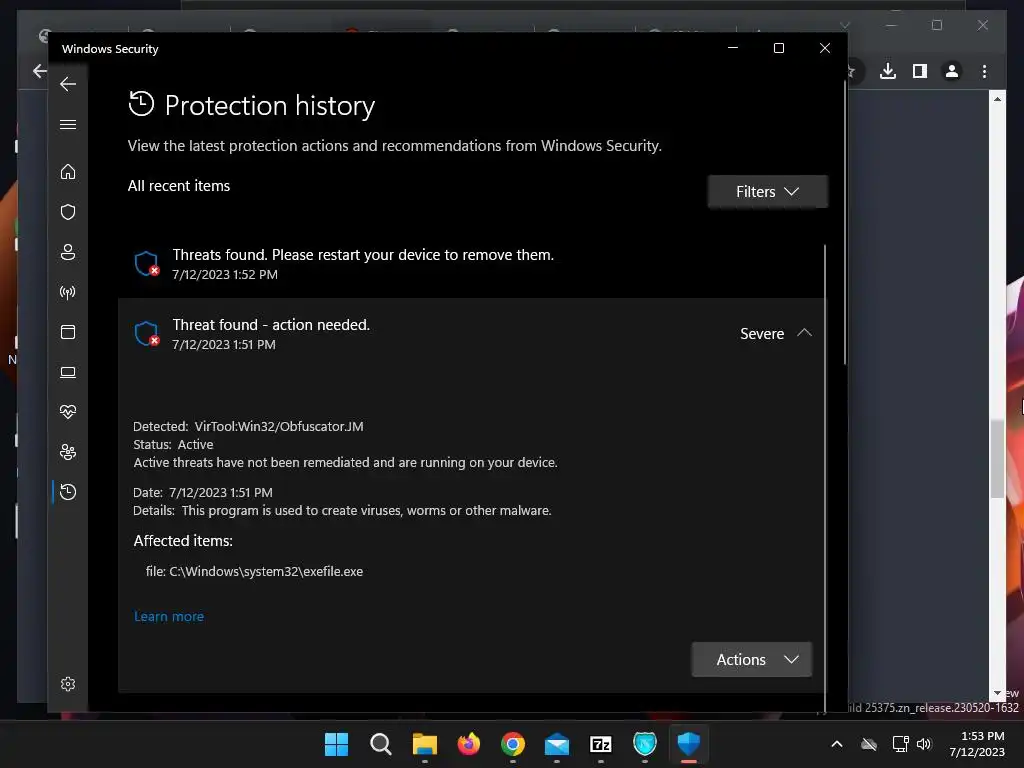Click the browser page vertical scrollbar thumb
Viewport: 1024px width, 768px height.
(997, 458)
